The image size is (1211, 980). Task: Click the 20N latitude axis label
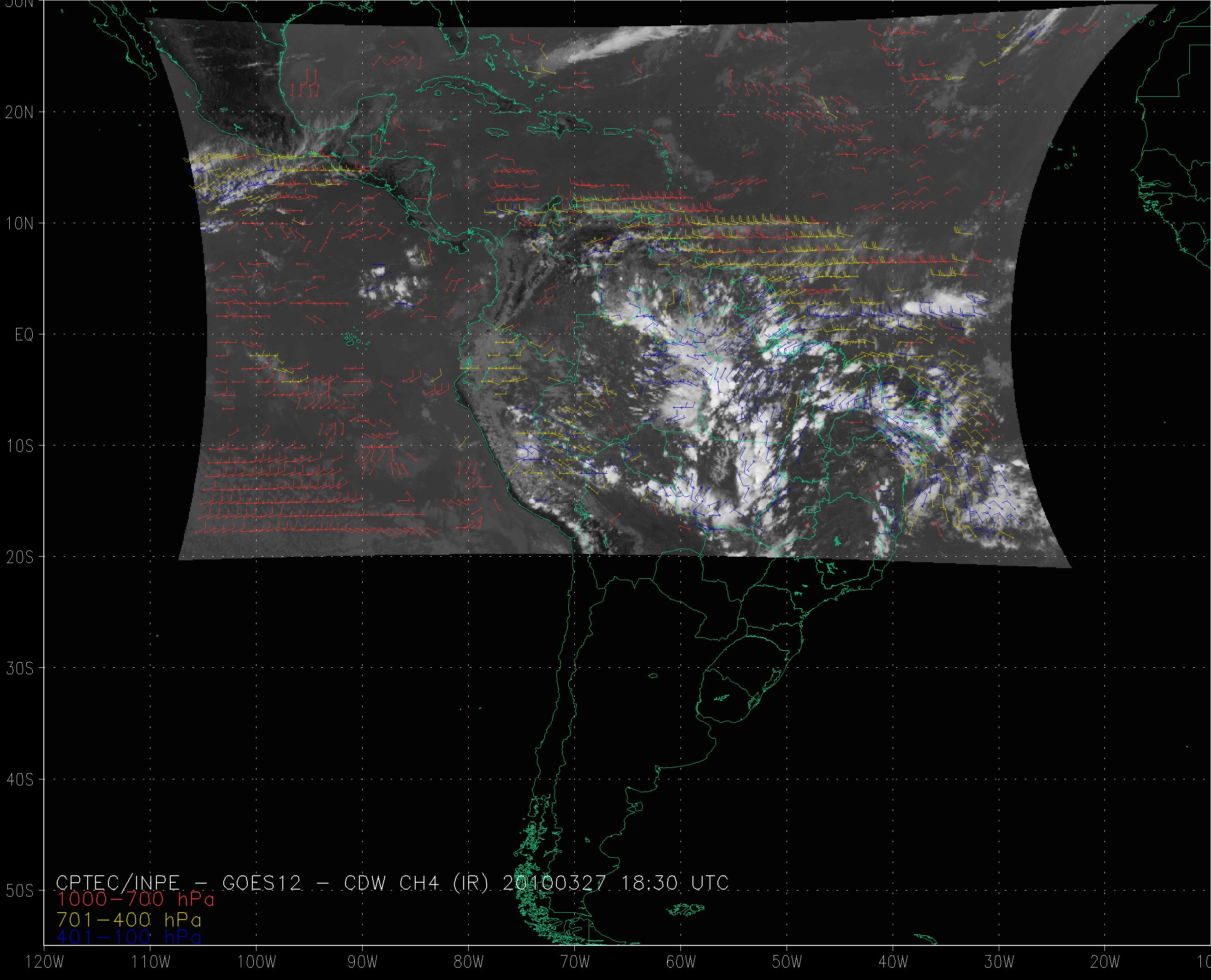click(x=19, y=113)
